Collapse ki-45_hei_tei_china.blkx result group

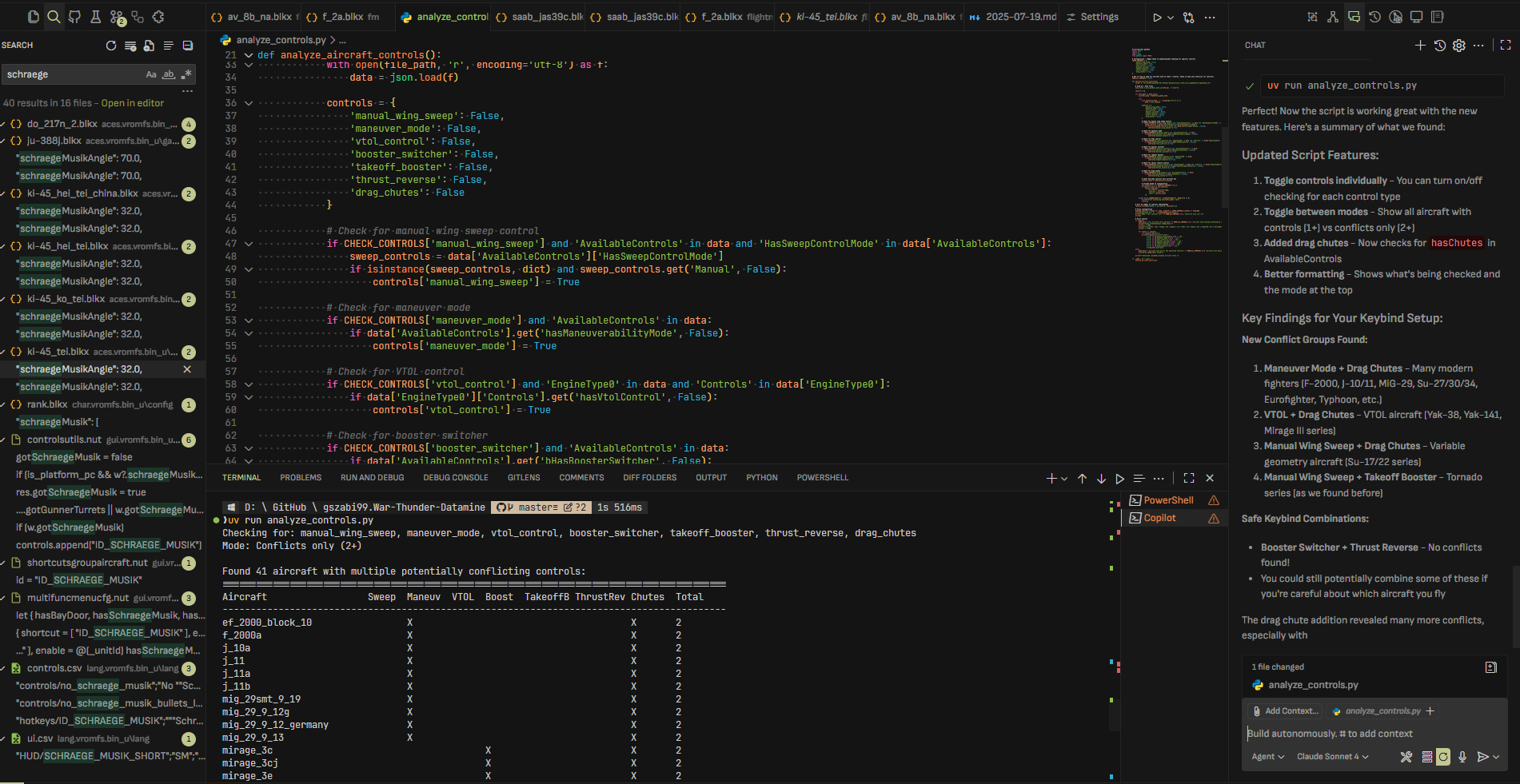pyautogui.click(x=4, y=193)
